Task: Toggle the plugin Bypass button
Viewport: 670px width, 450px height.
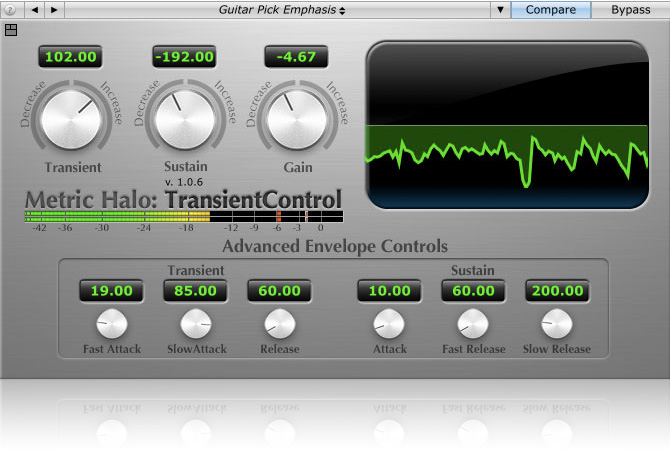Action: (629, 10)
